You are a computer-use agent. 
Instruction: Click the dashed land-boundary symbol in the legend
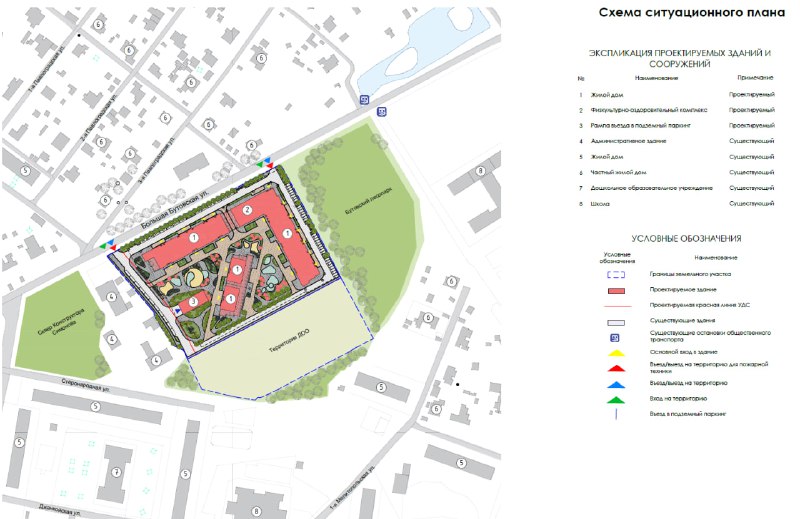(x=616, y=275)
